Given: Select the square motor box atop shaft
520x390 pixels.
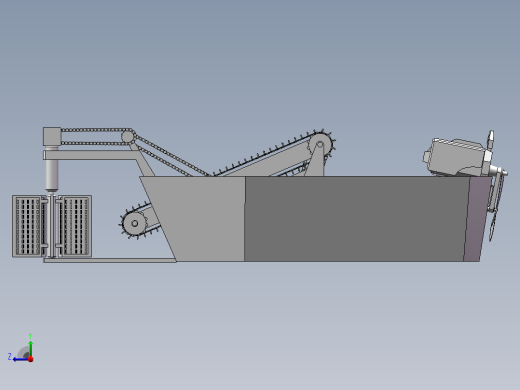Looking at the screenshot, I should [52, 136].
